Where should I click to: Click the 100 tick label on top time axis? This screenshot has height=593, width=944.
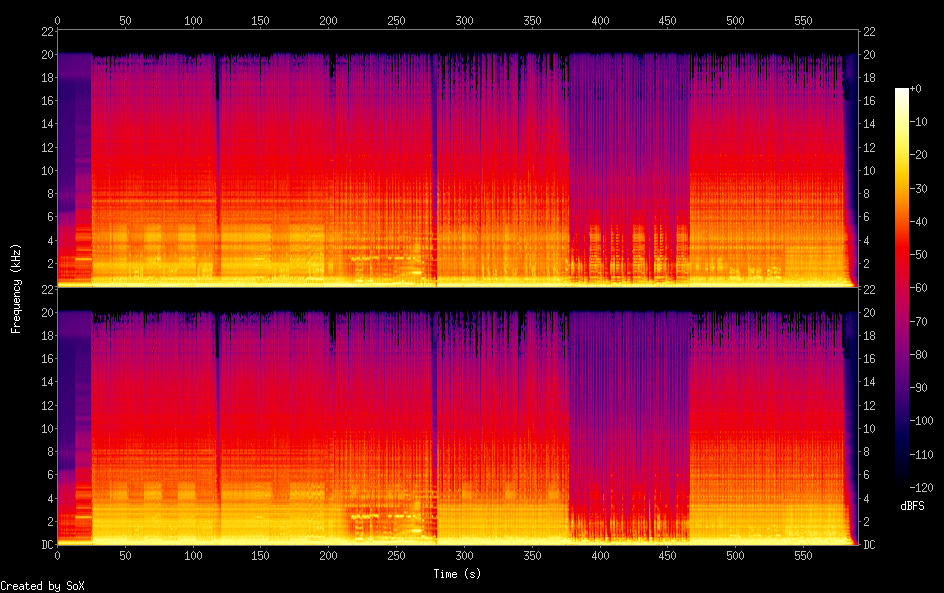(x=193, y=20)
